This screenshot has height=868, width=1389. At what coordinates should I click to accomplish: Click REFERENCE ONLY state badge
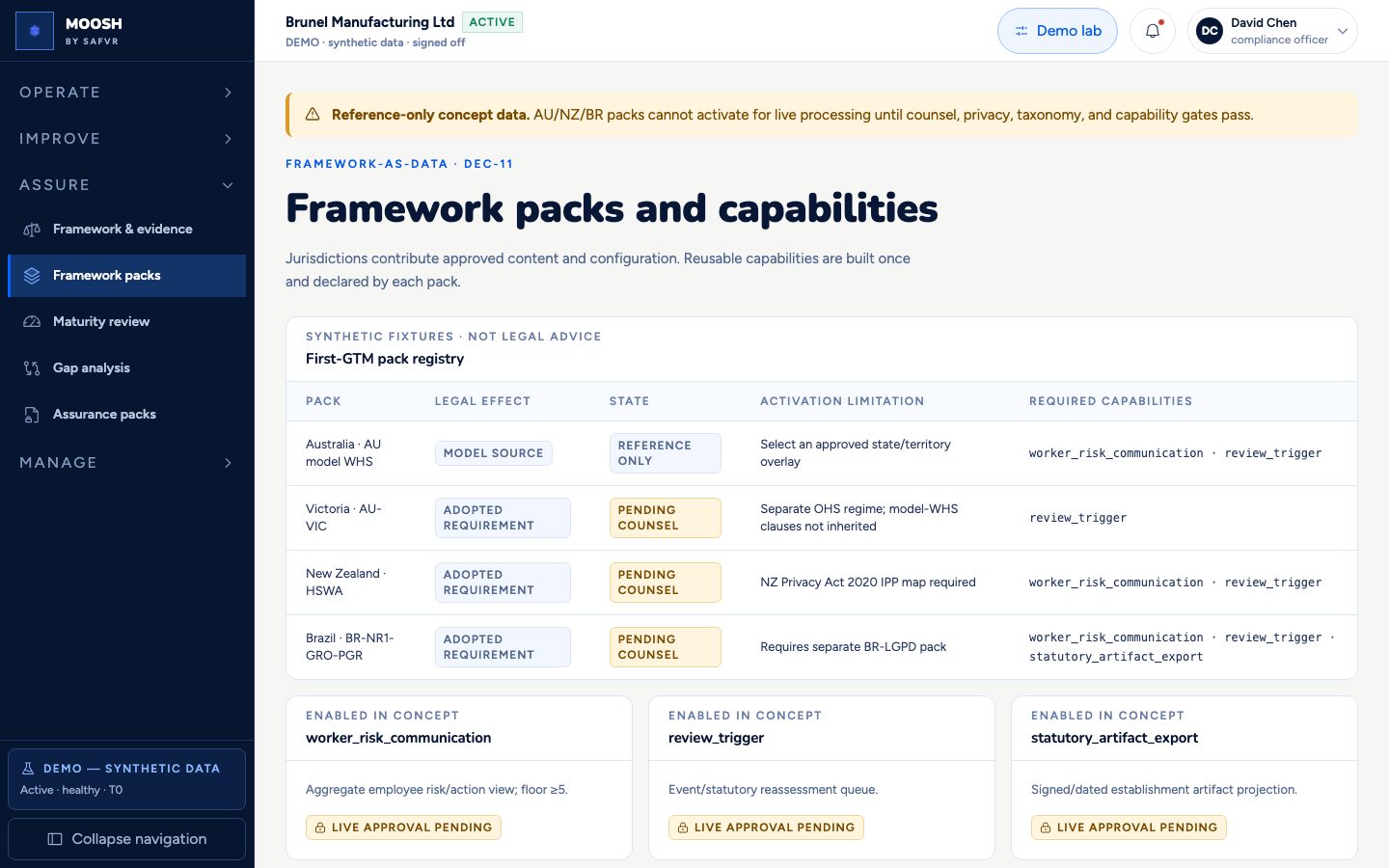tap(665, 453)
